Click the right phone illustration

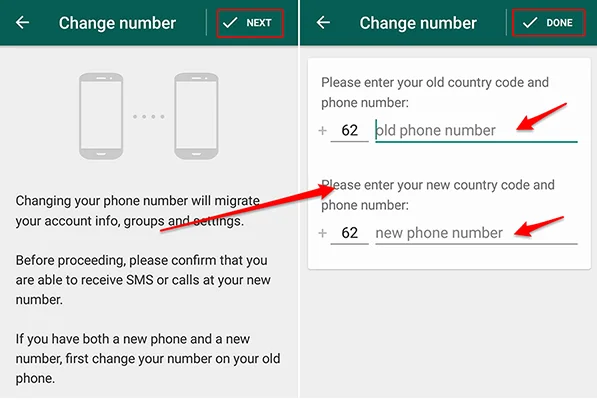click(x=196, y=116)
